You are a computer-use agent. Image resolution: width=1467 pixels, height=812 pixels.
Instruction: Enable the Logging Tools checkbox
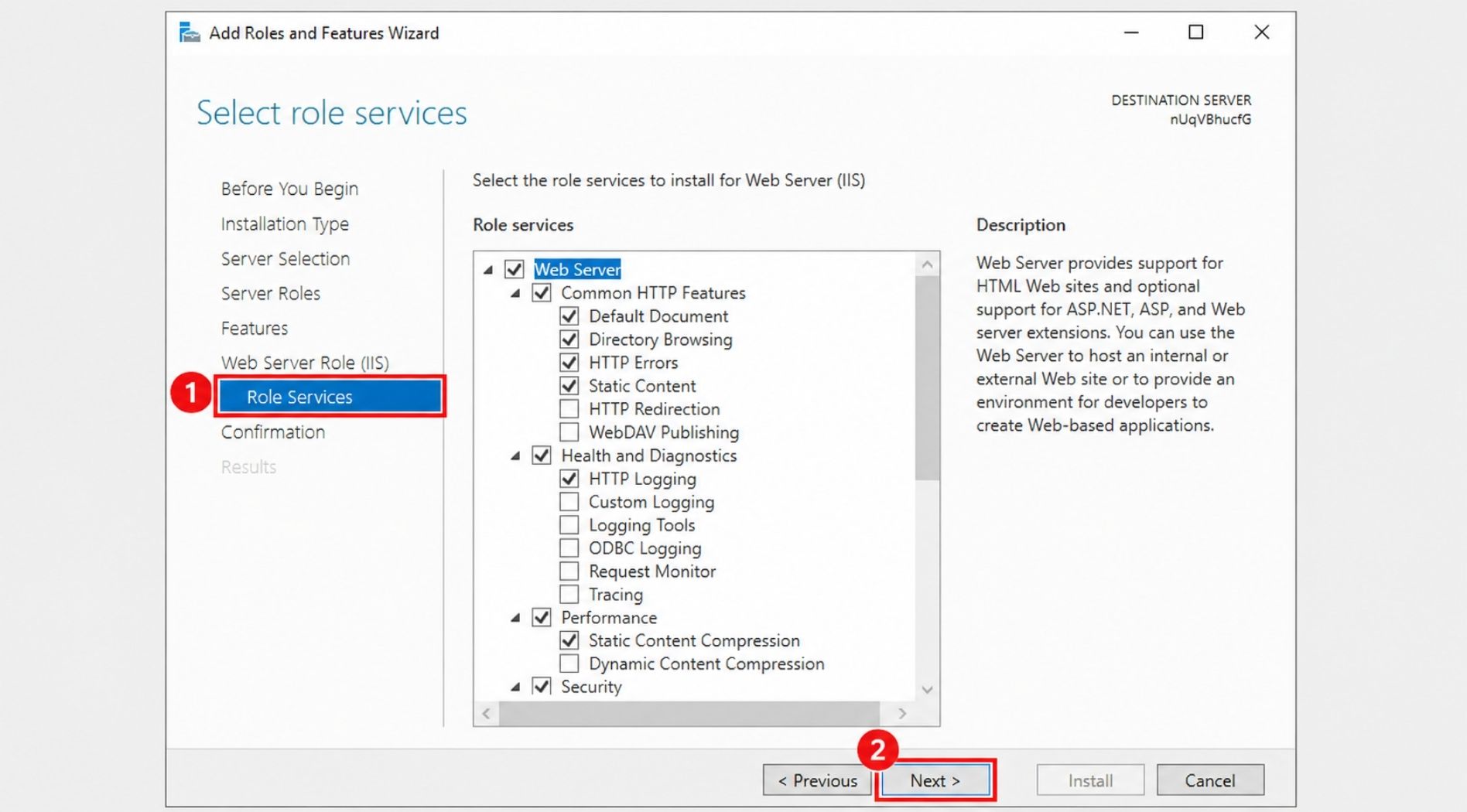pos(569,525)
